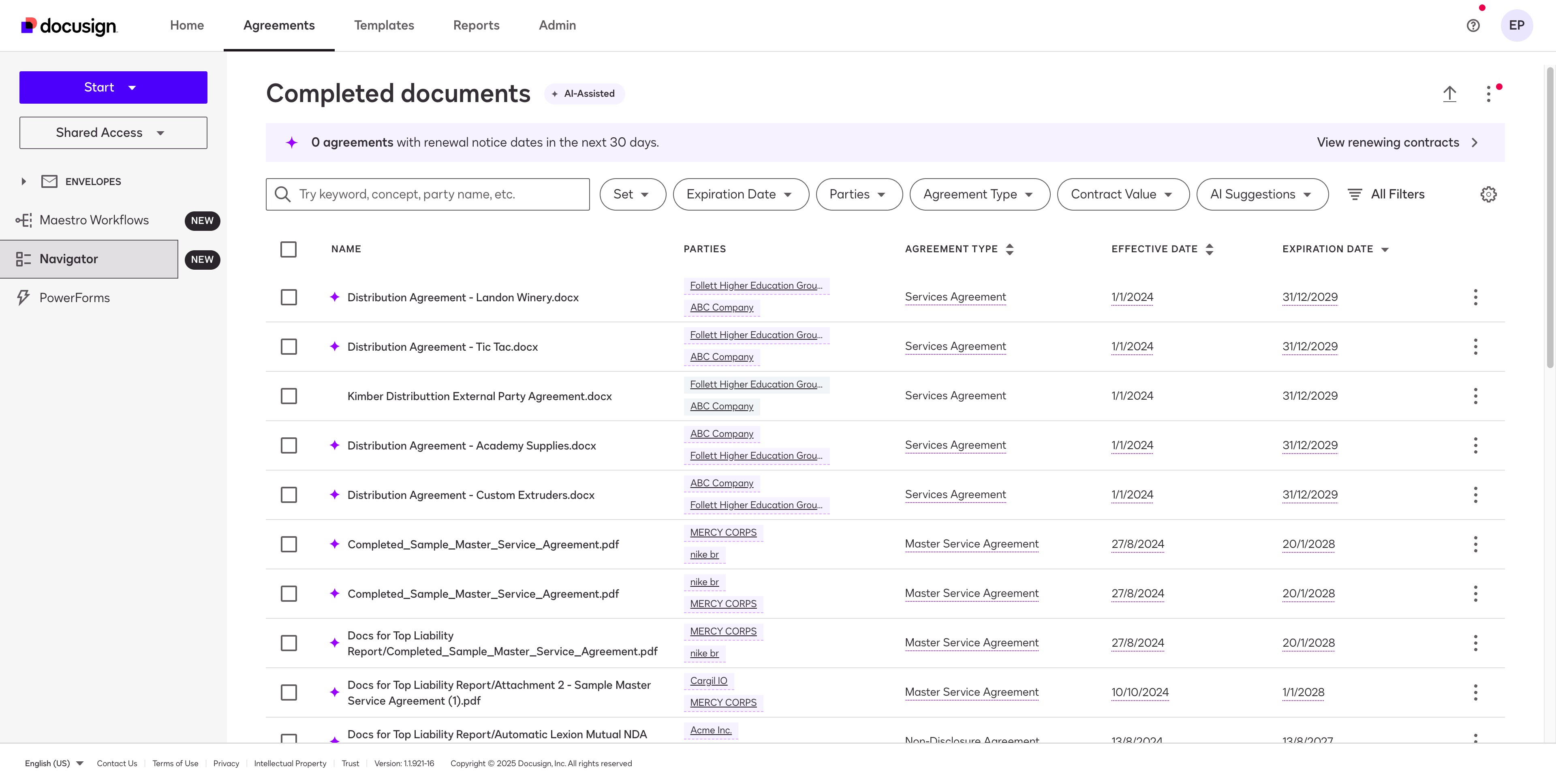Click the upload arrow icon
Image resolution: width=1556 pixels, height=784 pixels.
(x=1449, y=94)
